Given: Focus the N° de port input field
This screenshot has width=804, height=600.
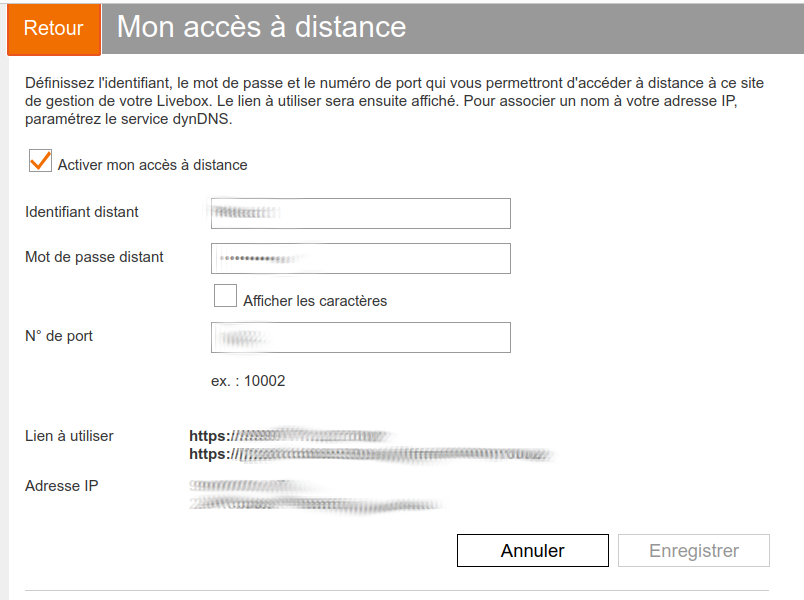Looking at the screenshot, I should coord(360,337).
